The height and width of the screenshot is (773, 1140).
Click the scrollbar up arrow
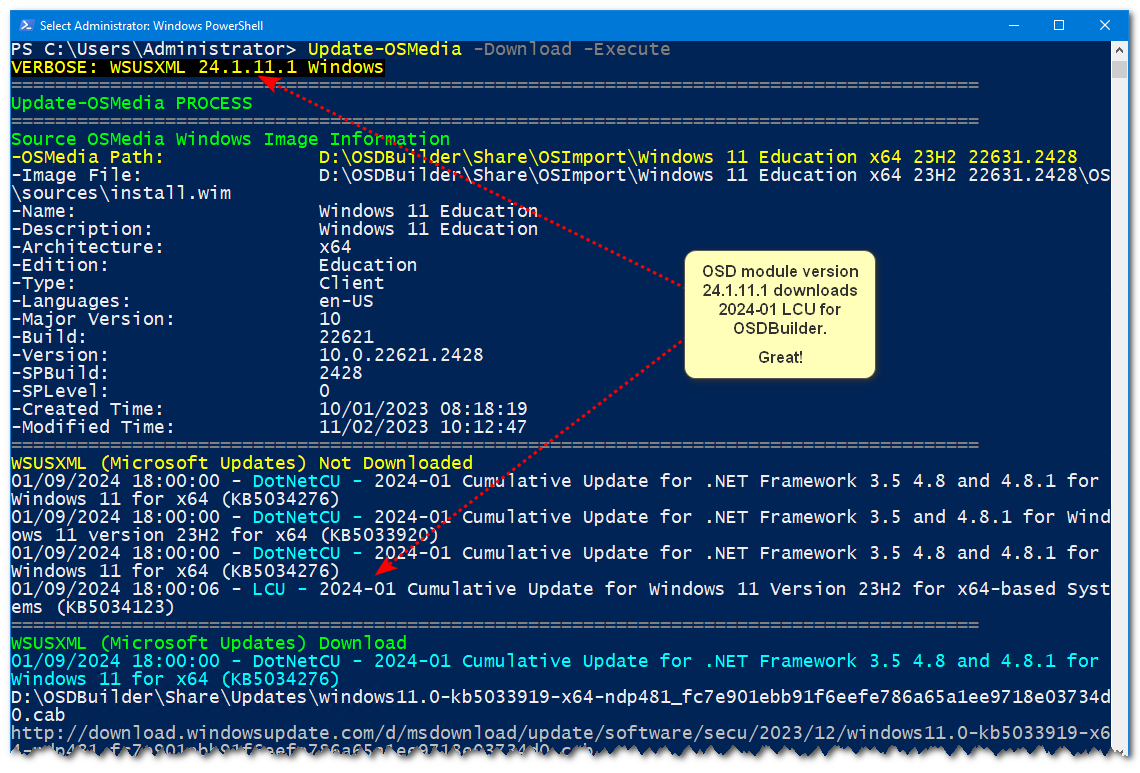[x=1119, y=50]
